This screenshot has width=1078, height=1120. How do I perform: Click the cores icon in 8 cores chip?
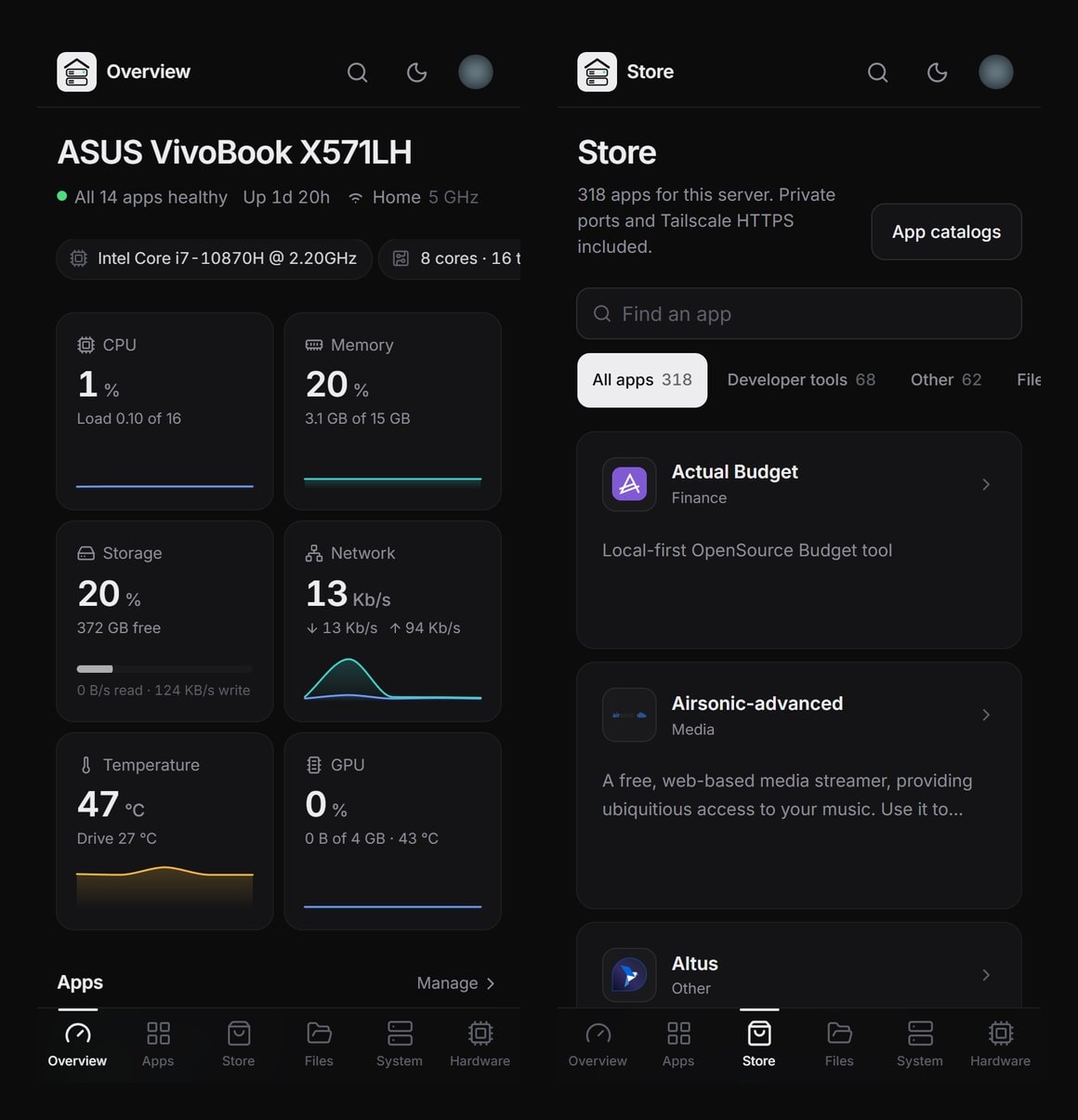point(401,258)
